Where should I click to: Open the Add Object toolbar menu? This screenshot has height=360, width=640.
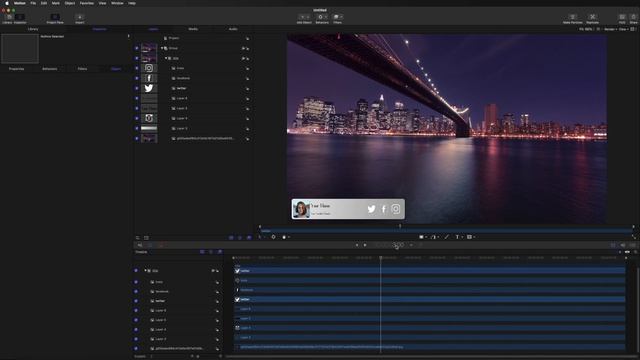point(304,18)
